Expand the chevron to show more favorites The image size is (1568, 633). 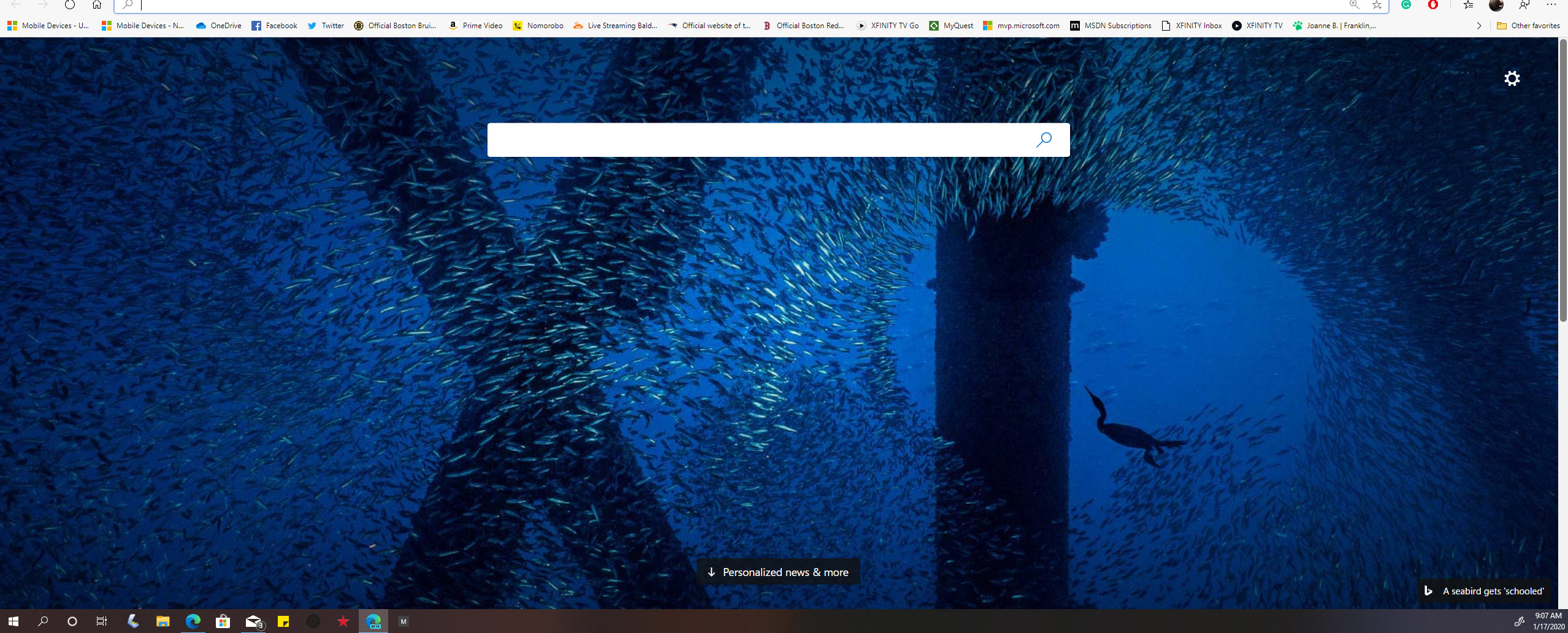1479,25
